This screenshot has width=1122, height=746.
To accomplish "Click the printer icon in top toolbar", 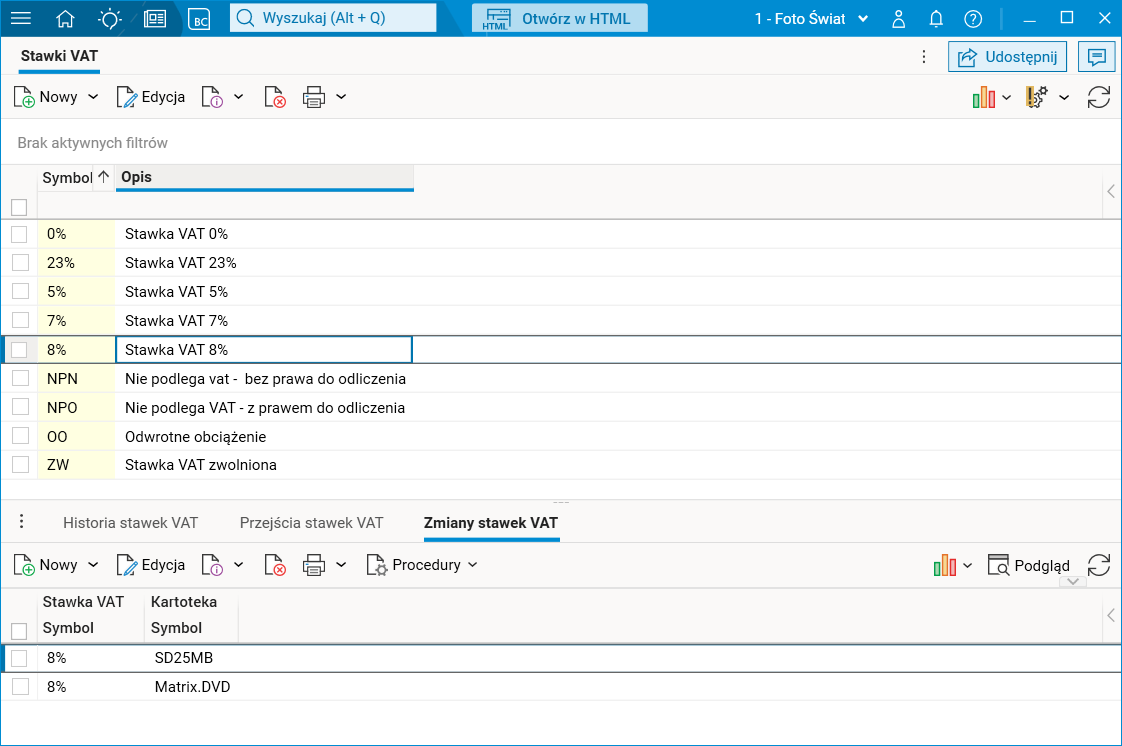I will tap(314, 97).
